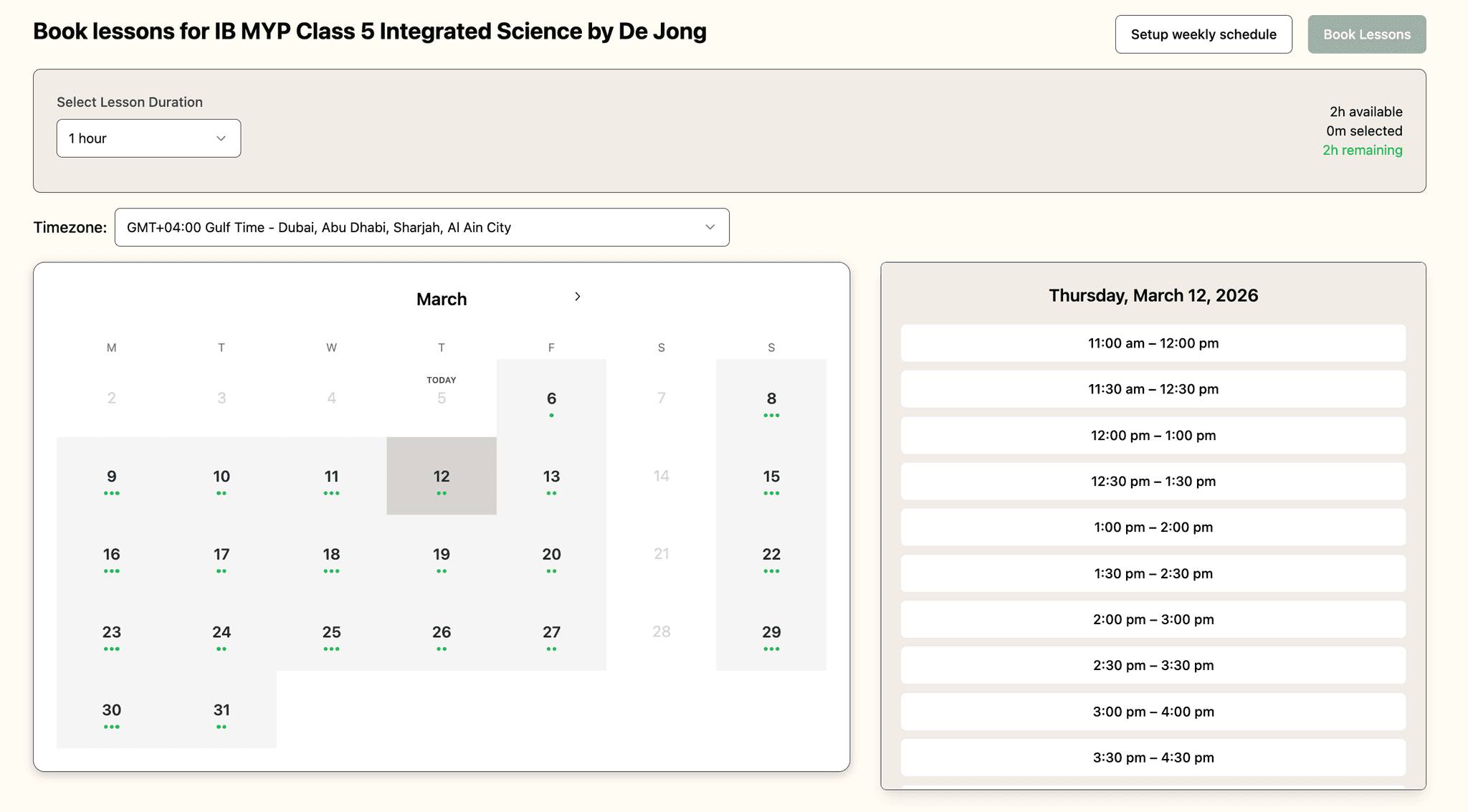Select the 1:30 pm – 2:30 pm slot
This screenshot has width=1468, height=812.
[1153, 573]
